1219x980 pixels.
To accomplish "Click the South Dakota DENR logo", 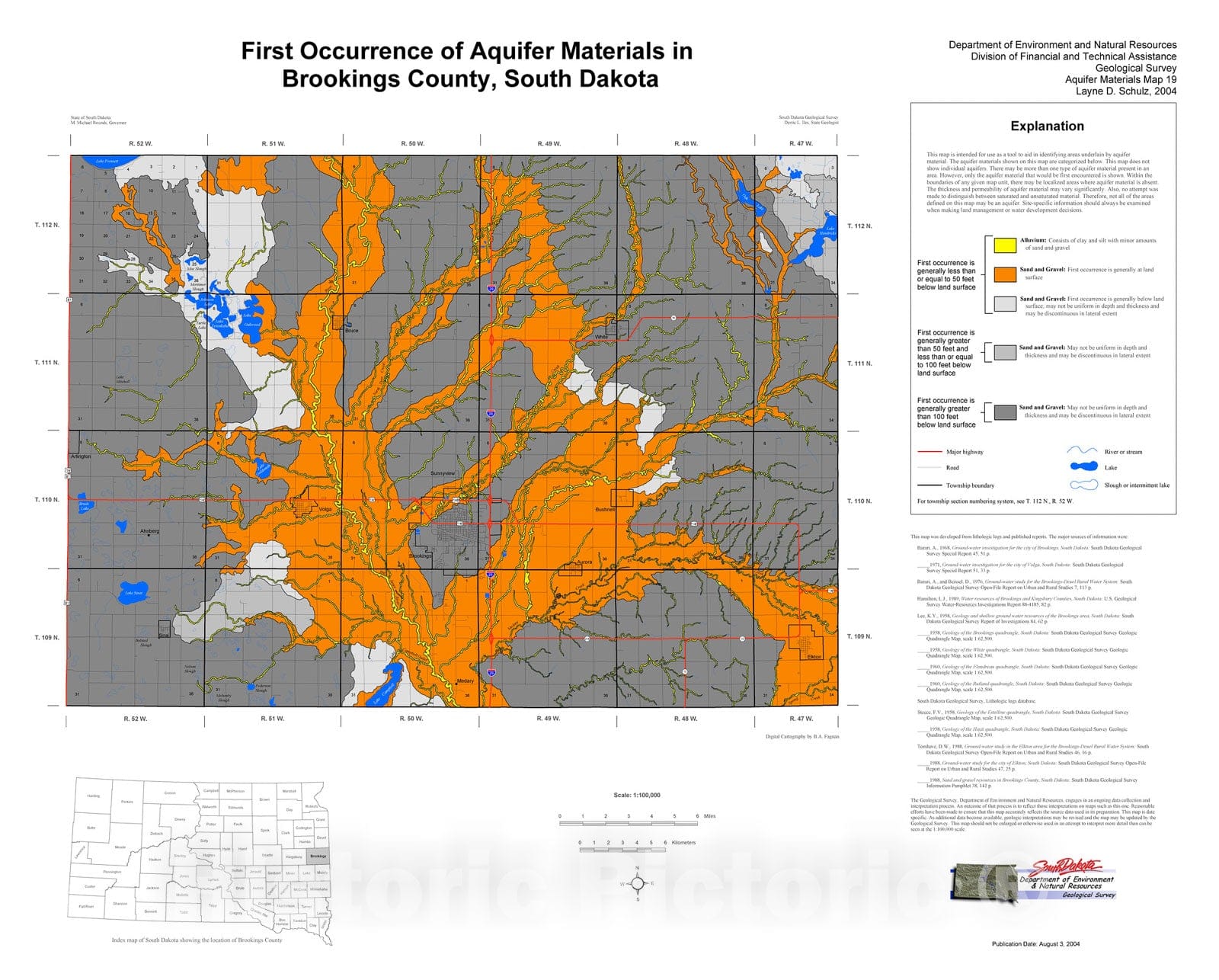I will (1034, 882).
